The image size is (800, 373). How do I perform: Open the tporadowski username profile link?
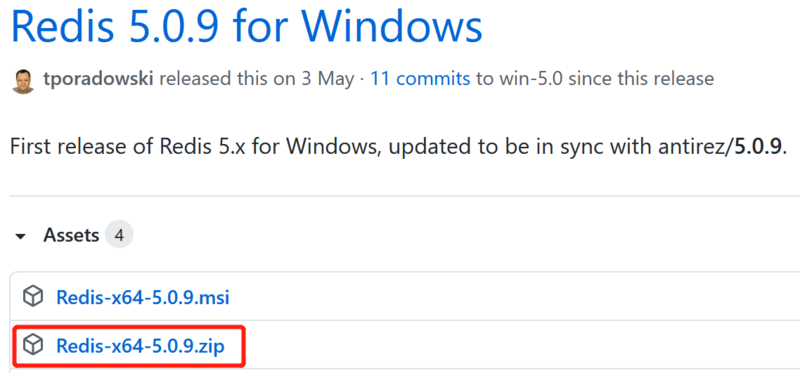pyautogui.click(x=98, y=79)
